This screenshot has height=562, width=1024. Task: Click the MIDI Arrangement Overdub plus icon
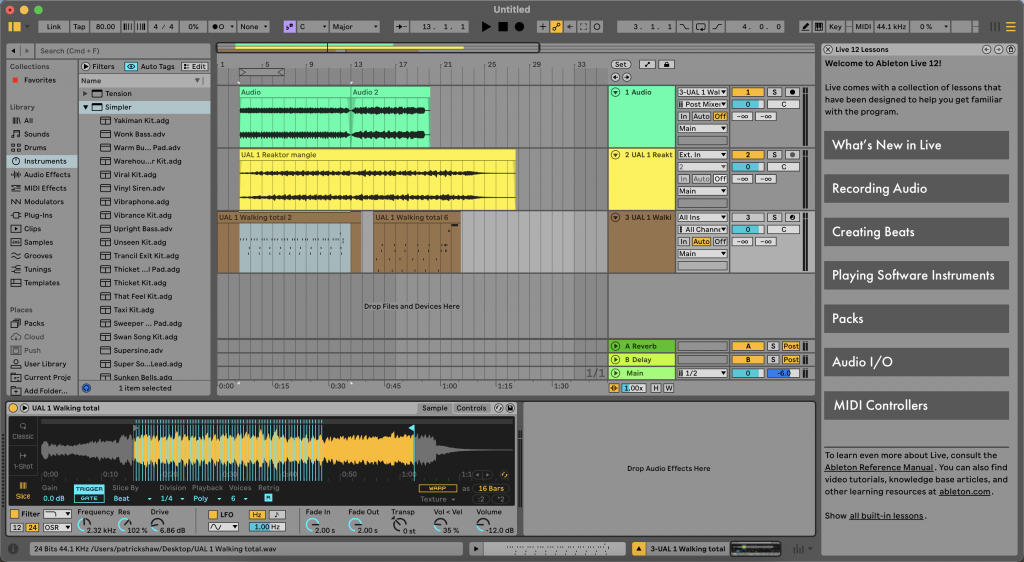click(x=543, y=27)
